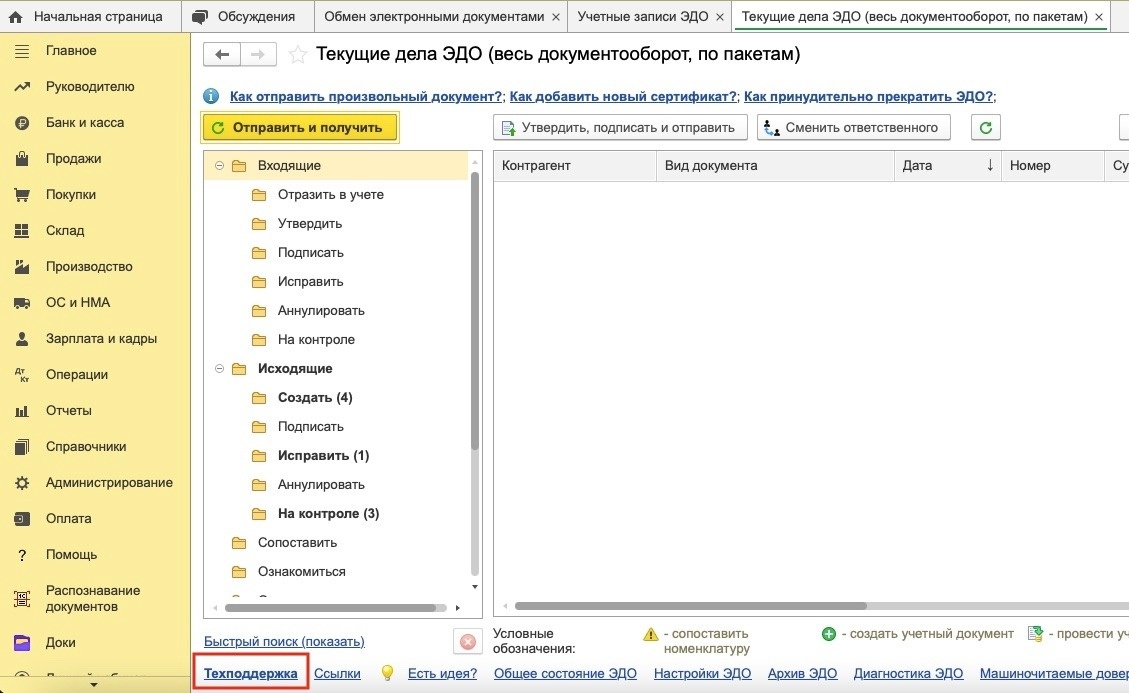
Task: Click folder tree vertical scrollbar
Action: (474, 310)
